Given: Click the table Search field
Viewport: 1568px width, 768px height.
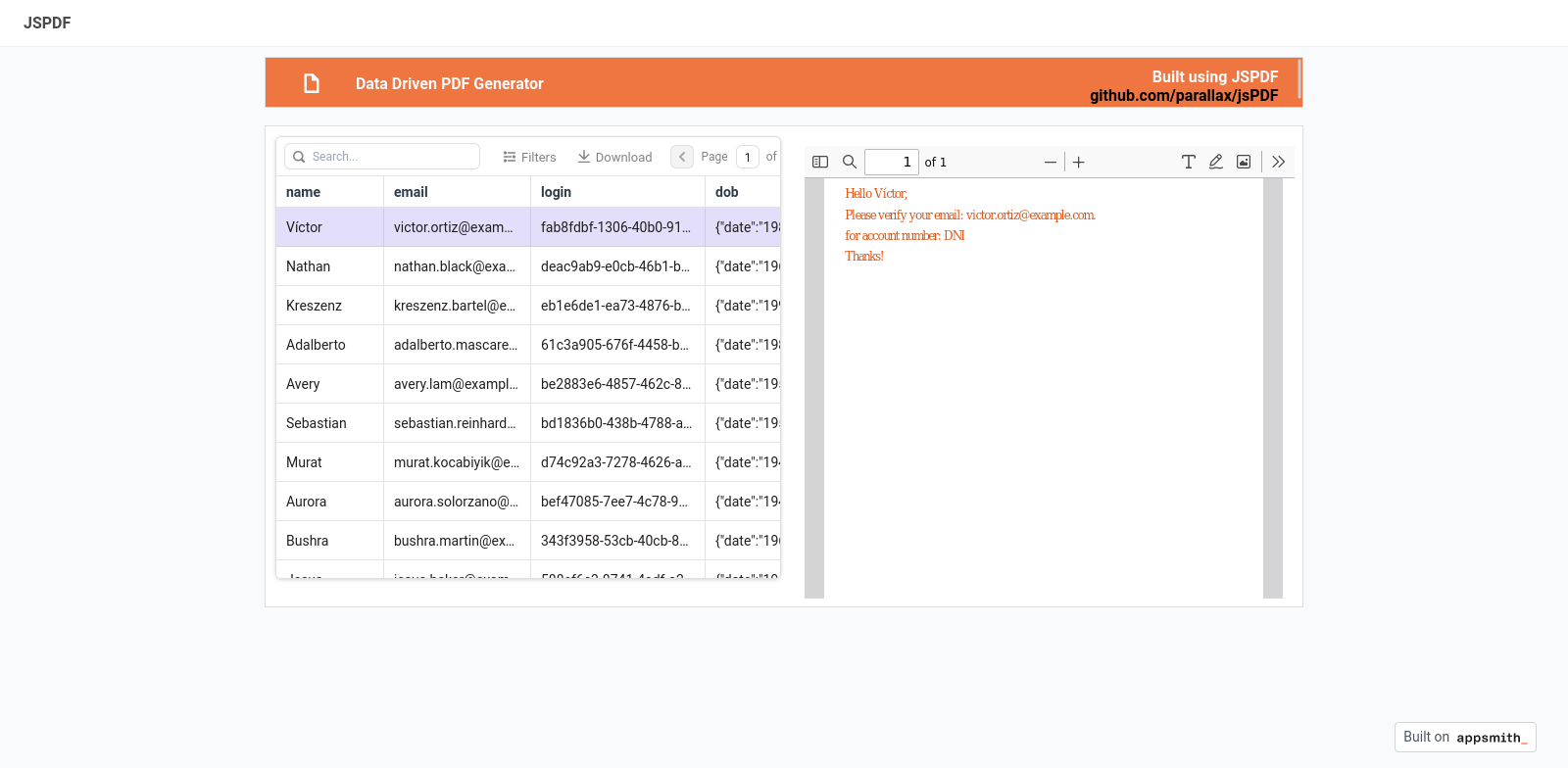Looking at the screenshot, I should 392,157.
